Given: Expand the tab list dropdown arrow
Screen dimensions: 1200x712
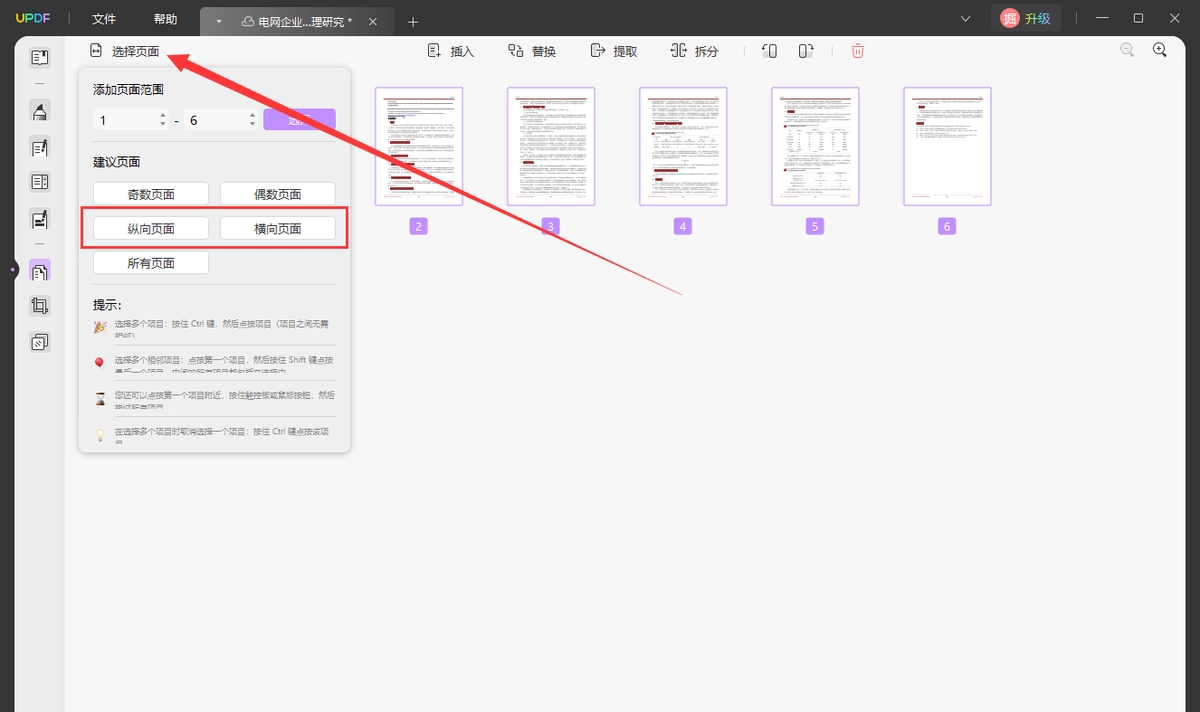Looking at the screenshot, I should coord(219,21).
